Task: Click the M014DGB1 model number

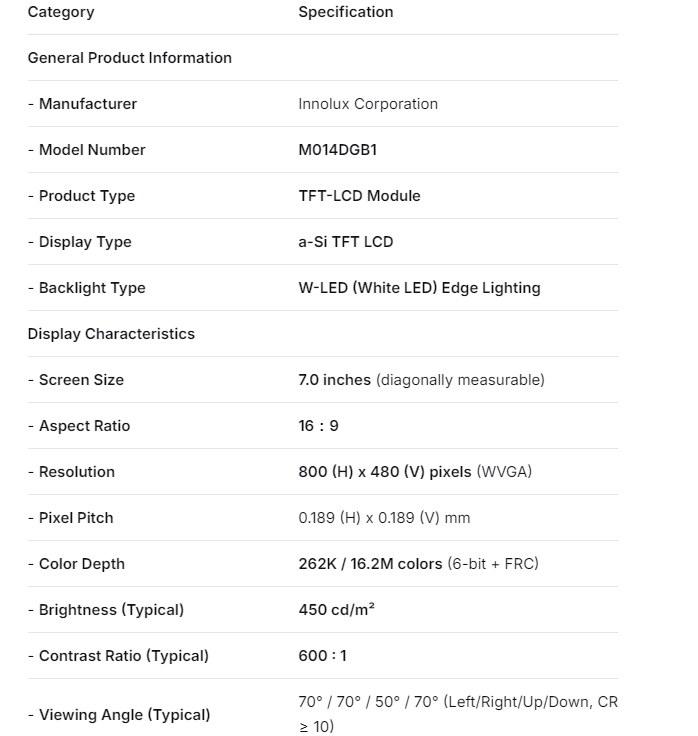Action: [337, 150]
